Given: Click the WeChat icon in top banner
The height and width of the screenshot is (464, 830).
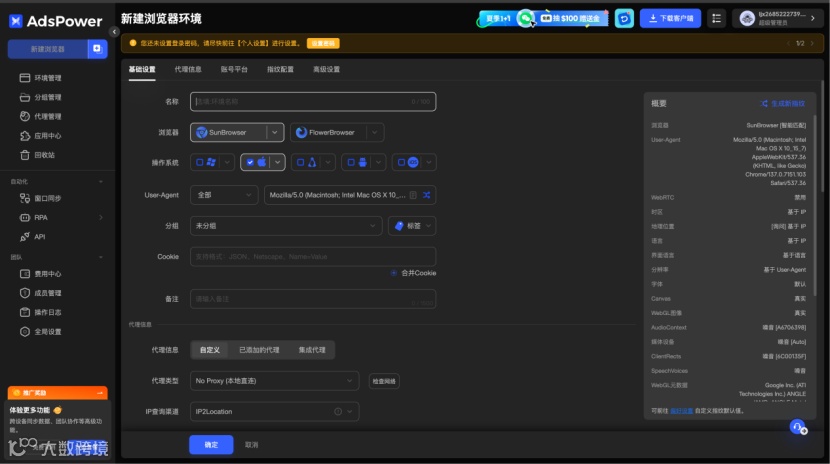Looking at the screenshot, I should pos(525,19).
